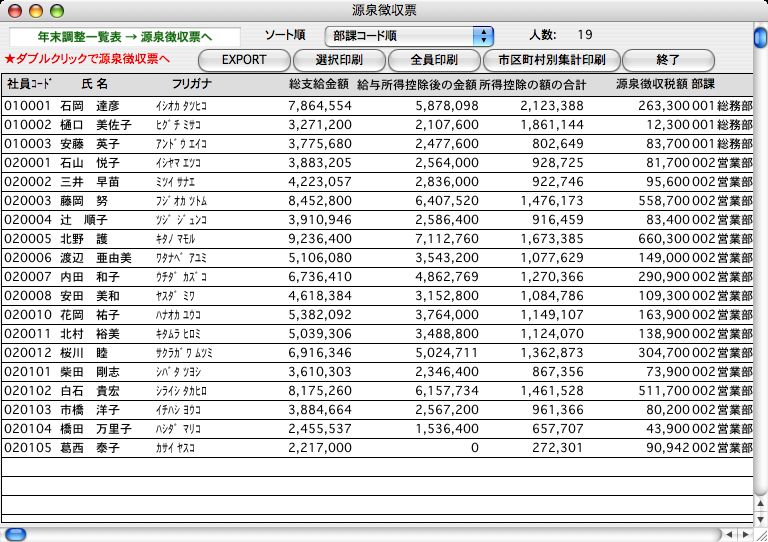Viewport: 768px width, 542px height.
Task: Click the horizontal scrollbar left arrow
Action: click(727, 534)
